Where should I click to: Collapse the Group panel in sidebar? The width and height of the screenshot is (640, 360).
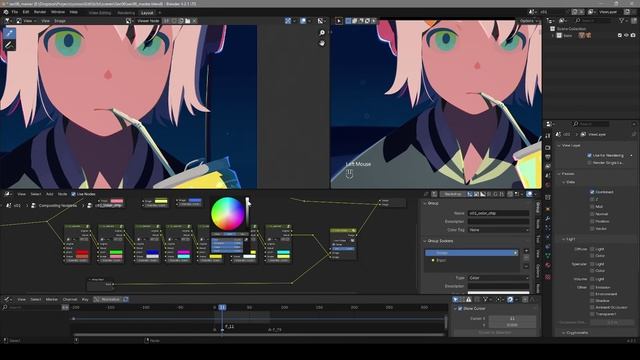coord(431,203)
